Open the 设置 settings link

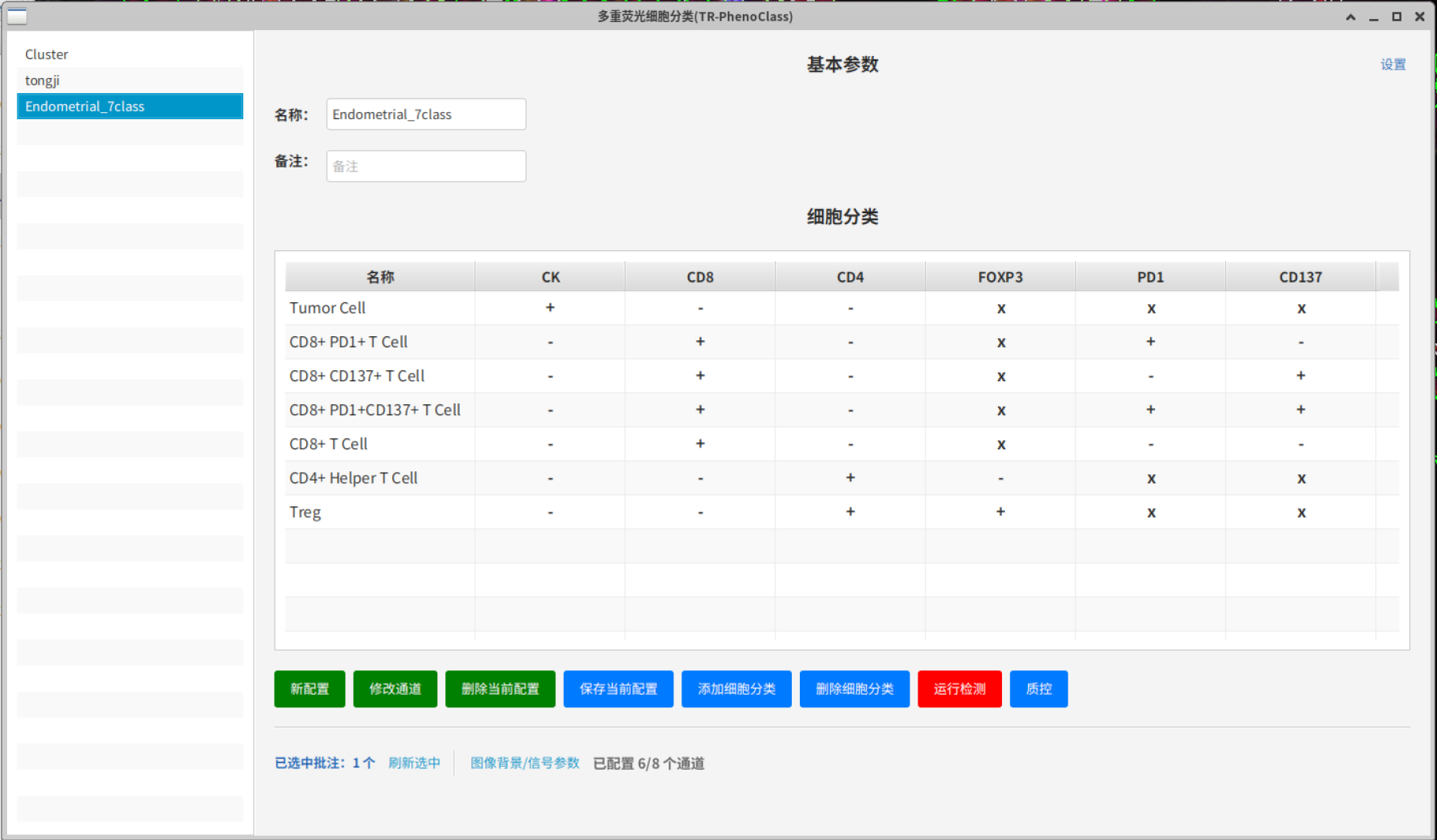pyautogui.click(x=1393, y=65)
